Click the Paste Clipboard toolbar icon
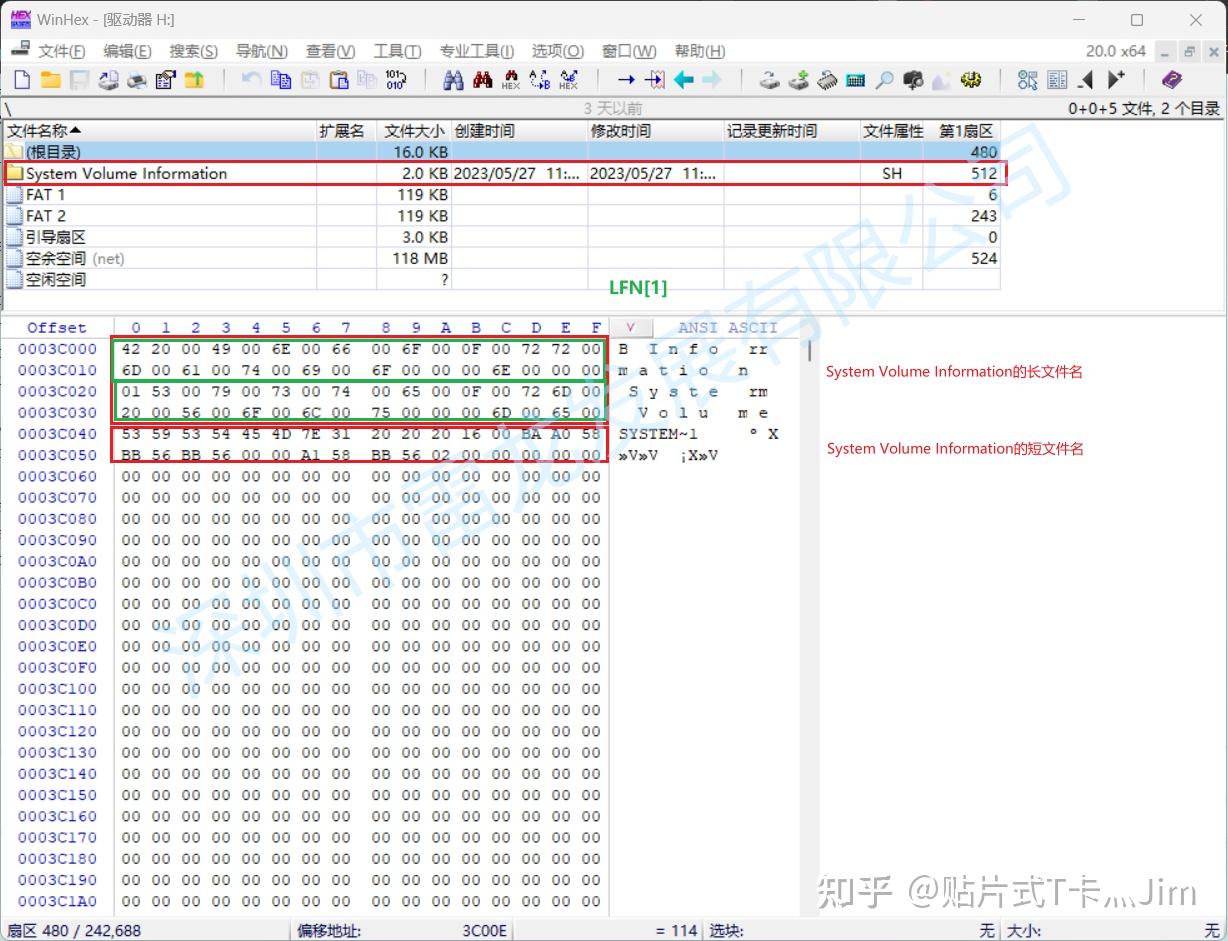Screen dimensions: 1228x941 (339, 80)
